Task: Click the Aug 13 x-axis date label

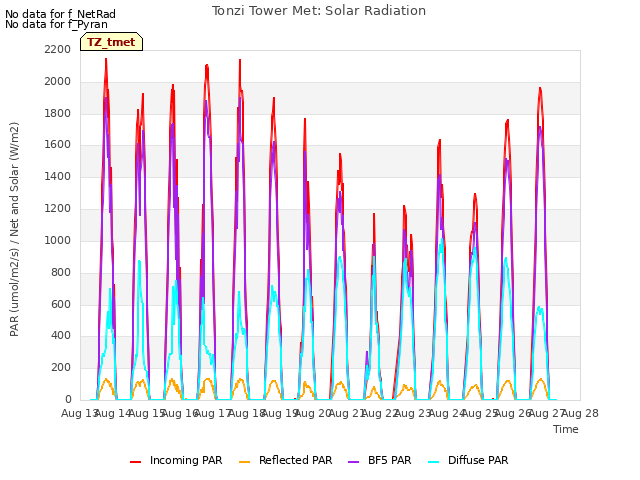Action: 79,413
